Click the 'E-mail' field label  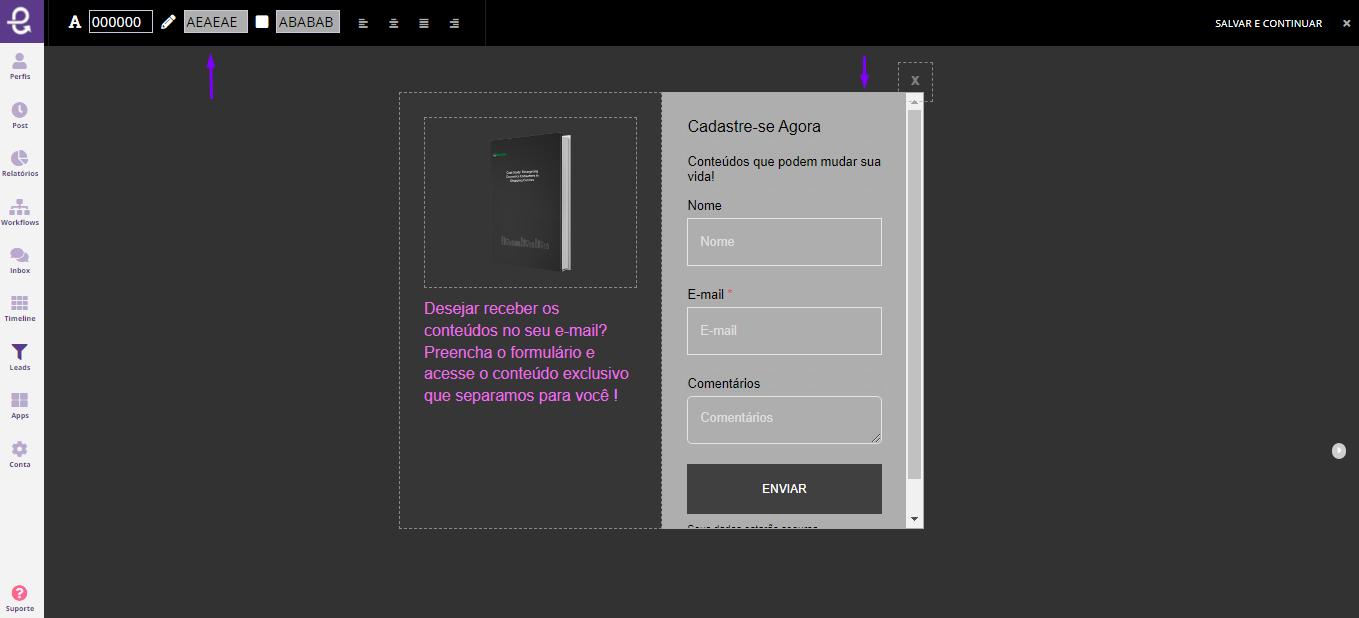tap(706, 295)
